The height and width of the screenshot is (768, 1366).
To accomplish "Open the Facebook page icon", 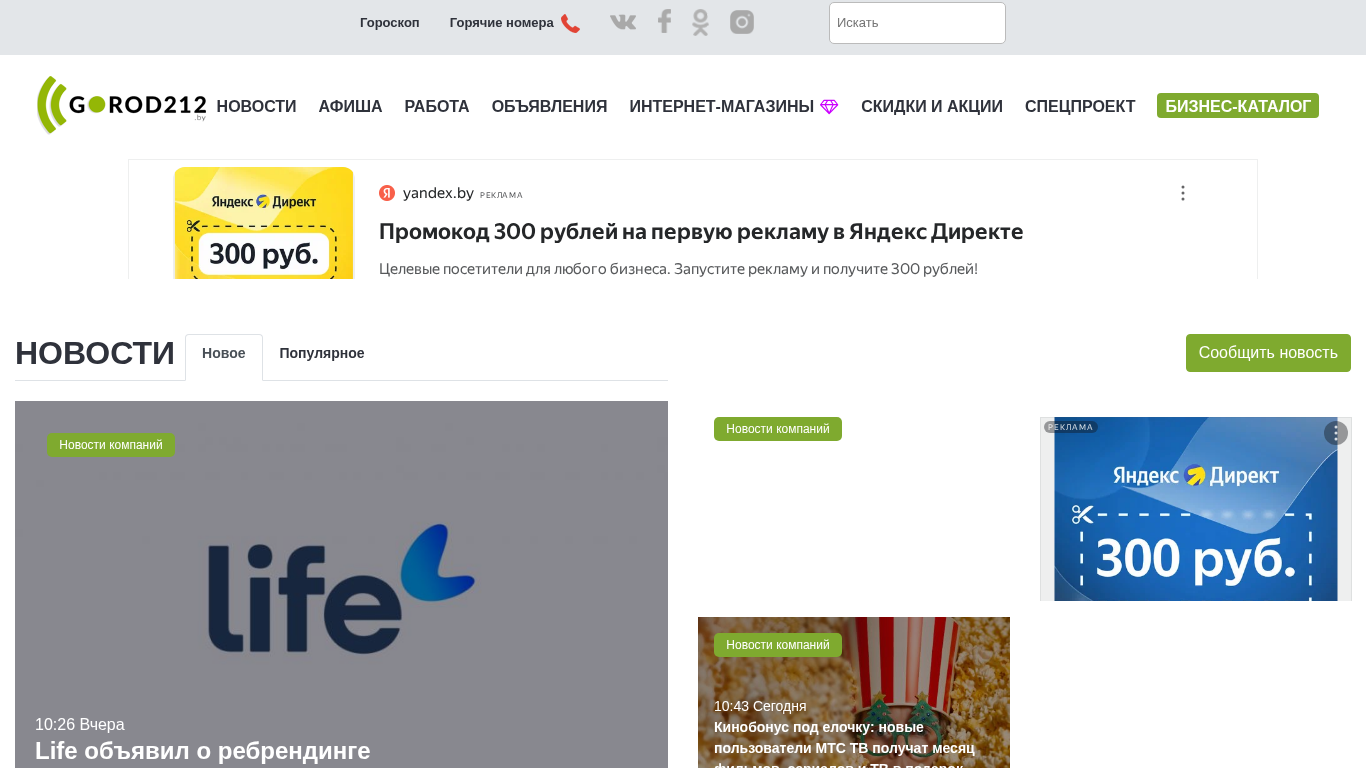I will tap(664, 22).
